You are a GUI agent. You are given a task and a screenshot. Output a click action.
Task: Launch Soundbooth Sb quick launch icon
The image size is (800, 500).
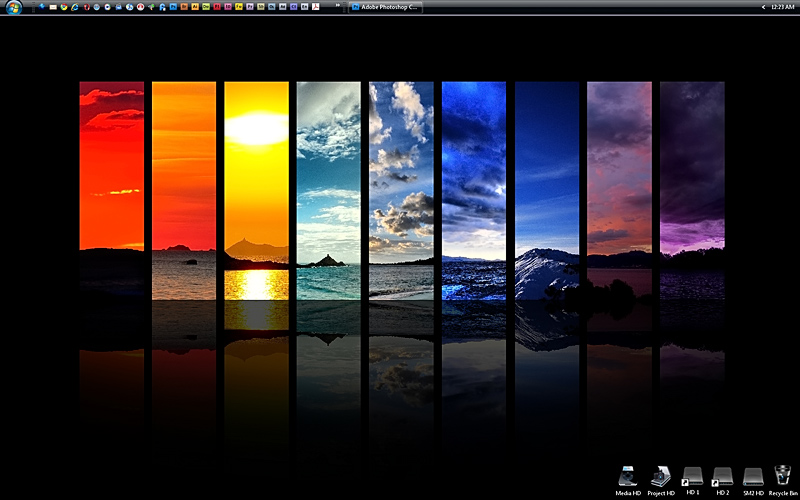click(260, 7)
